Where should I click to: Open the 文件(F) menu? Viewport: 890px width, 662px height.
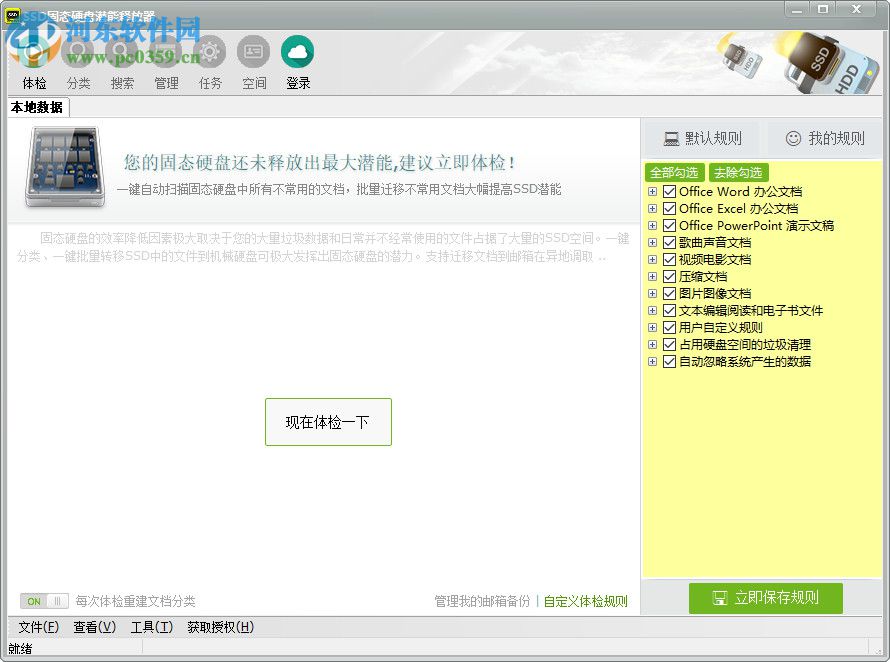[37, 627]
